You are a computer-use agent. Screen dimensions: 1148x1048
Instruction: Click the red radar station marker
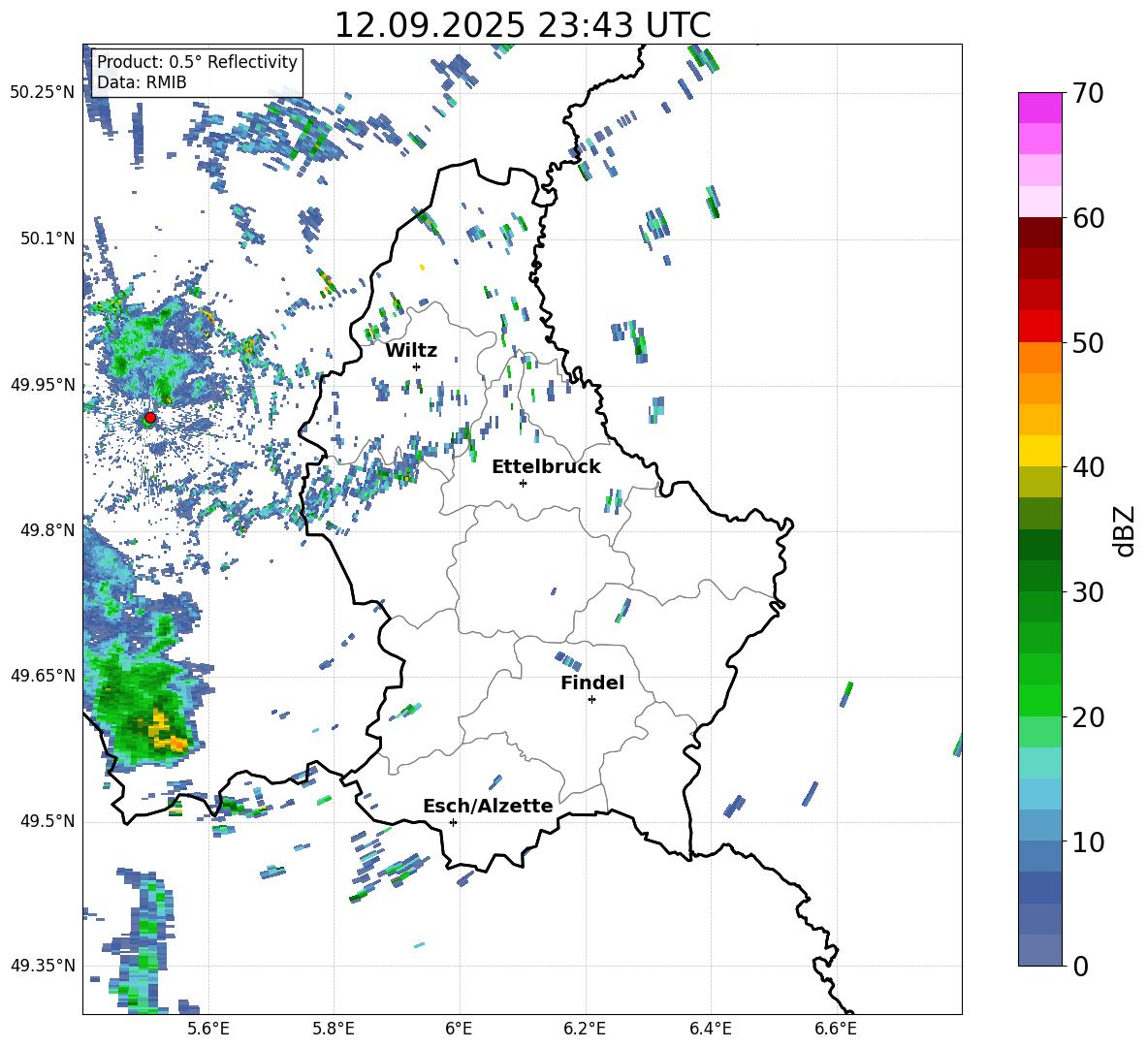150,418
